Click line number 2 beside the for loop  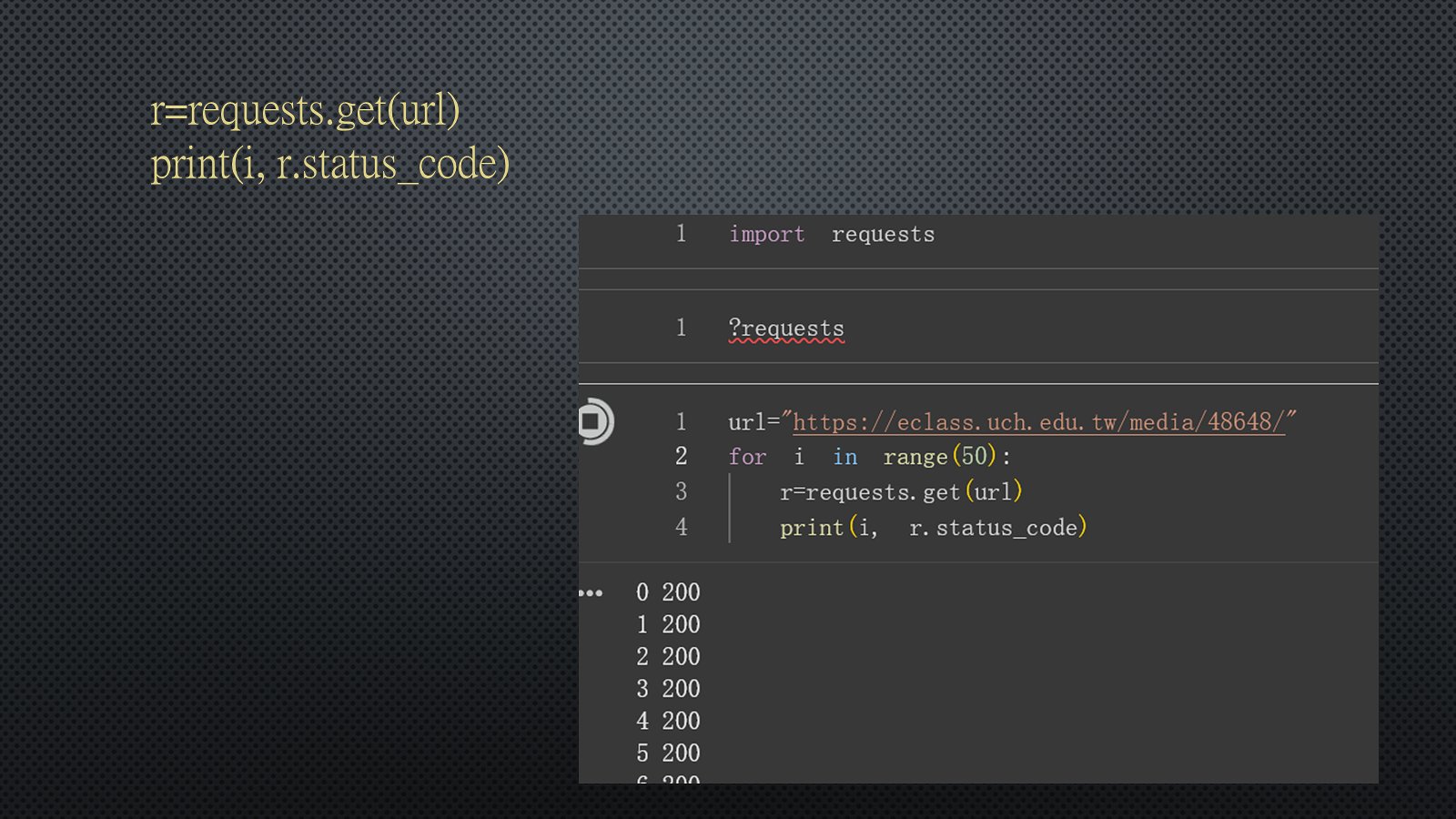click(x=681, y=457)
